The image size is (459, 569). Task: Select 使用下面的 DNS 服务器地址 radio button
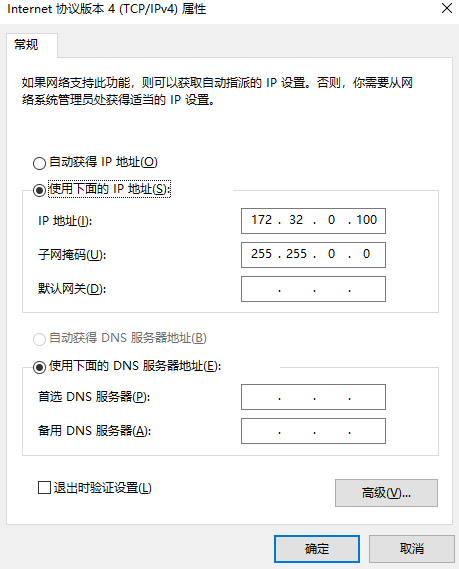(39, 367)
